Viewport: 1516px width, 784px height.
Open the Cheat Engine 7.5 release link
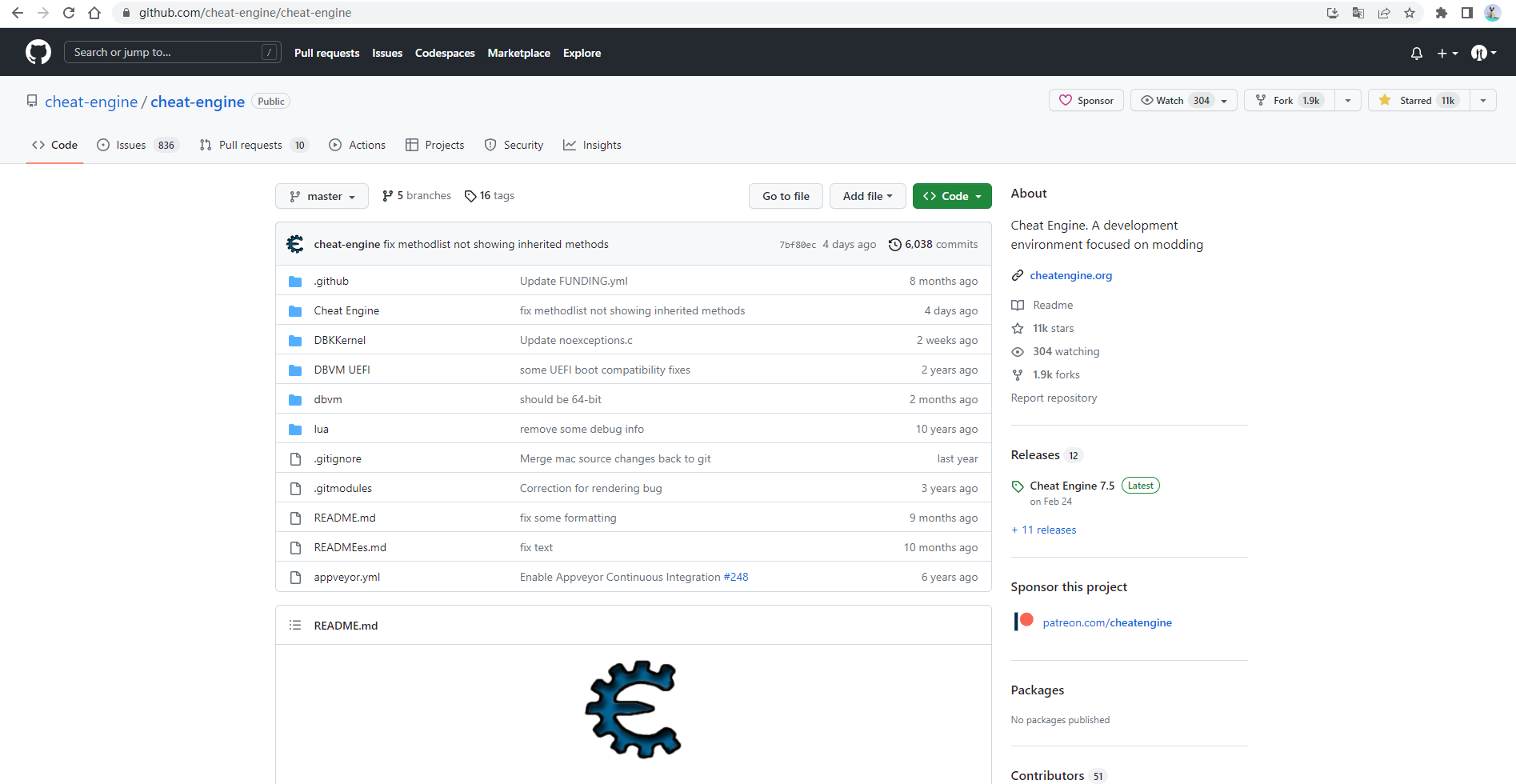pyautogui.click(x=1072, y=486)
